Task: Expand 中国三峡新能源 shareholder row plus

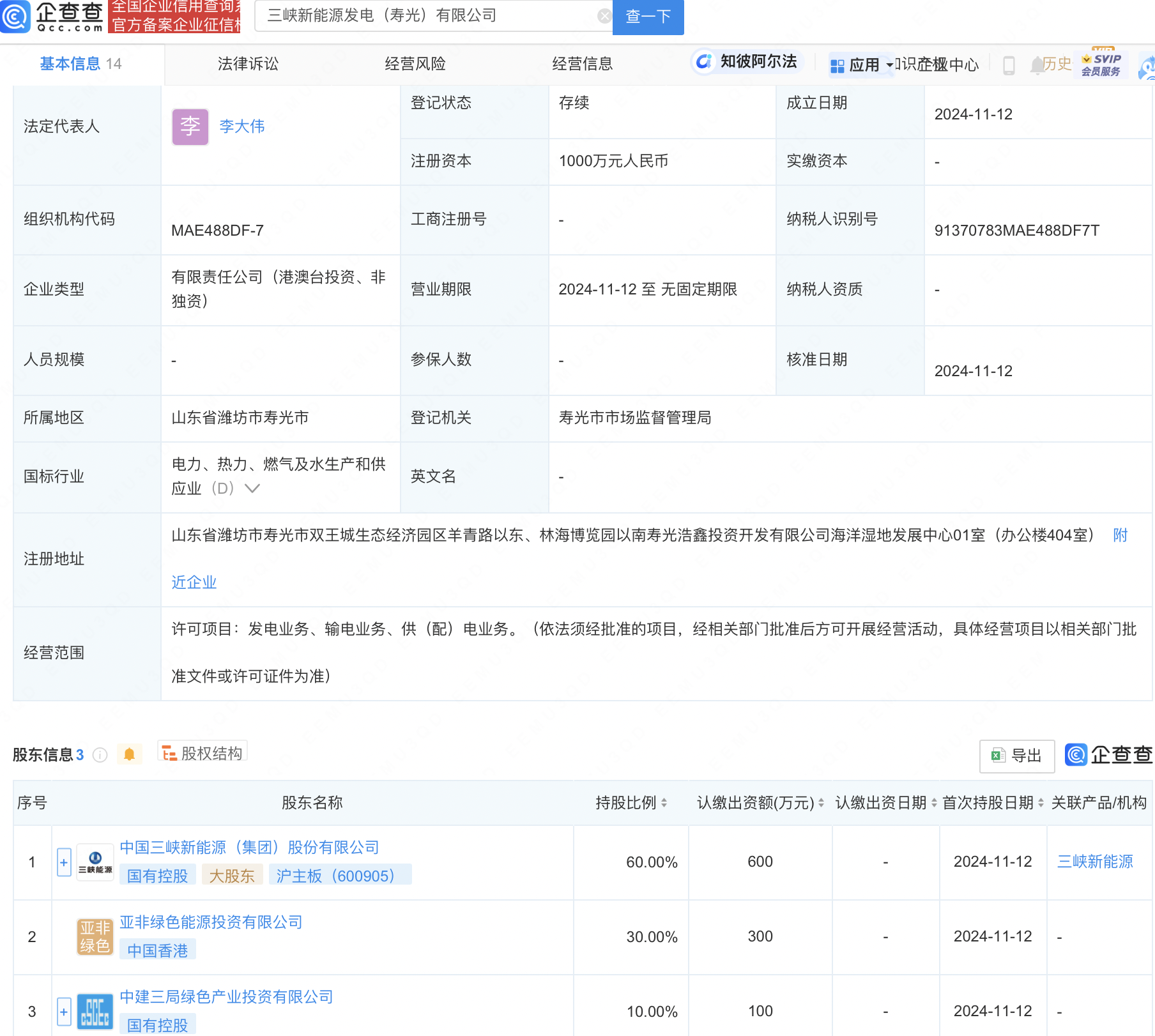Action: (x=64, y=862)
